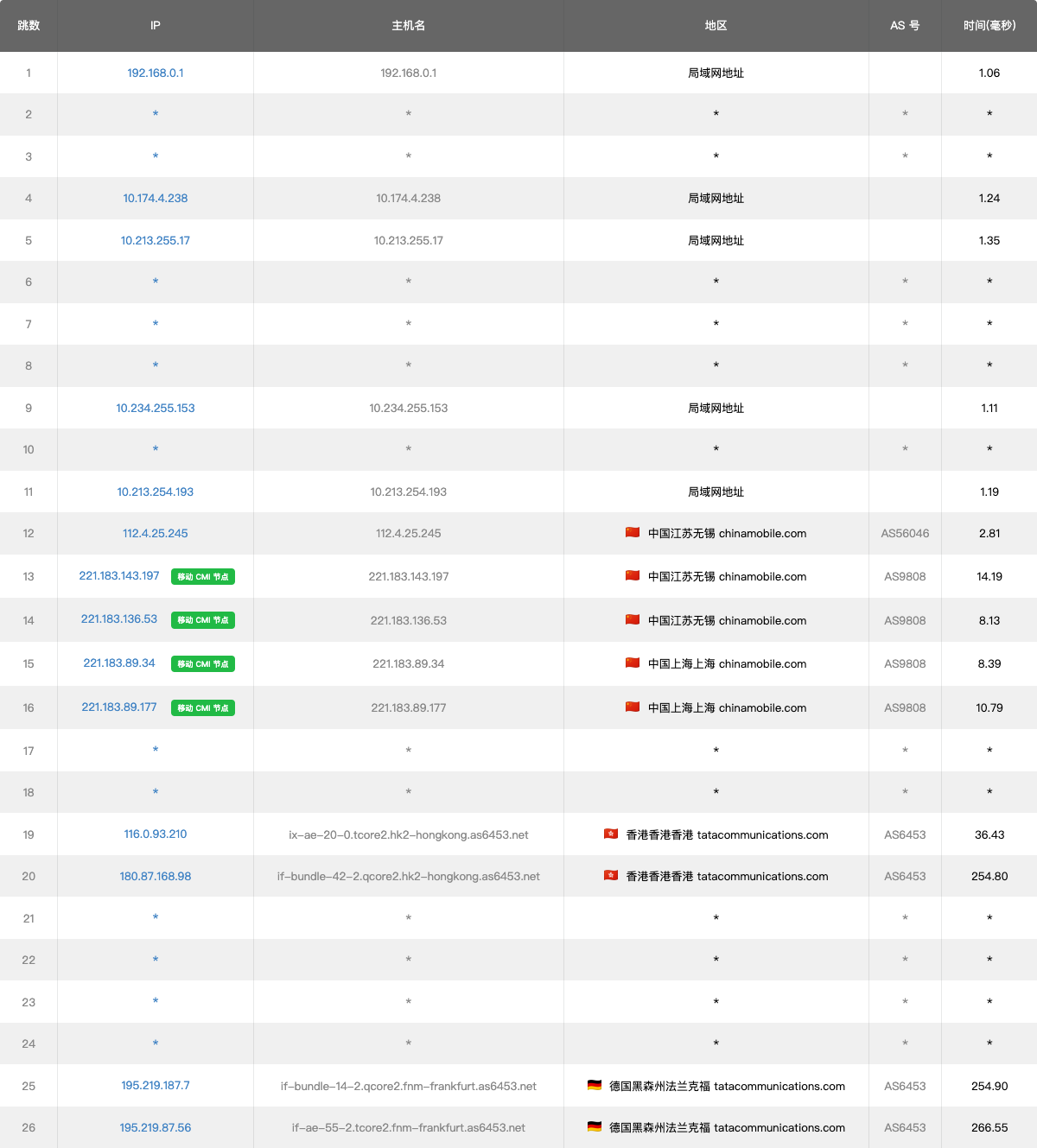This screenshot has height=1148, width=1037.
Task: Open IP link 116.0.93.210
Action: pyautogui.click(x=156, y=834)
